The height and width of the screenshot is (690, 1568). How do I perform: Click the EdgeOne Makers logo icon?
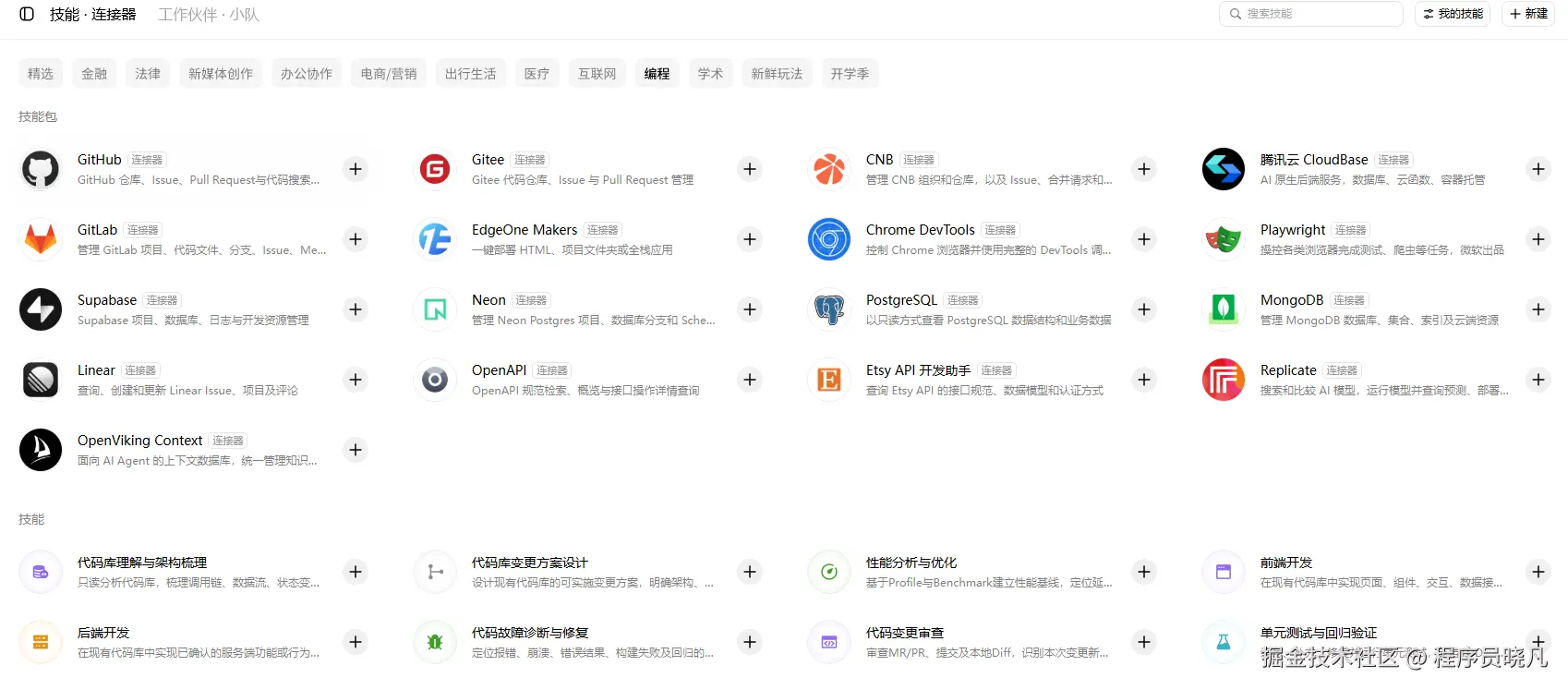[435, 239]
